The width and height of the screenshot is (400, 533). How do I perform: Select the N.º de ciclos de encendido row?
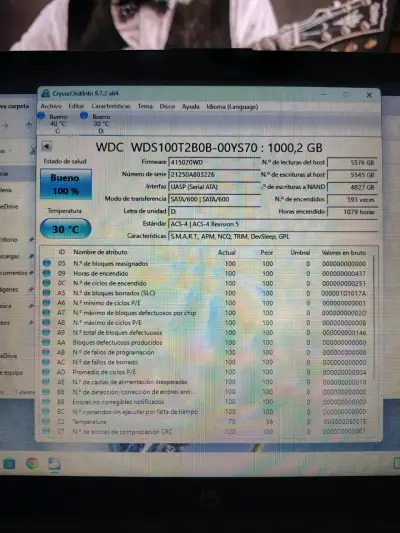(x=205, y=283)
